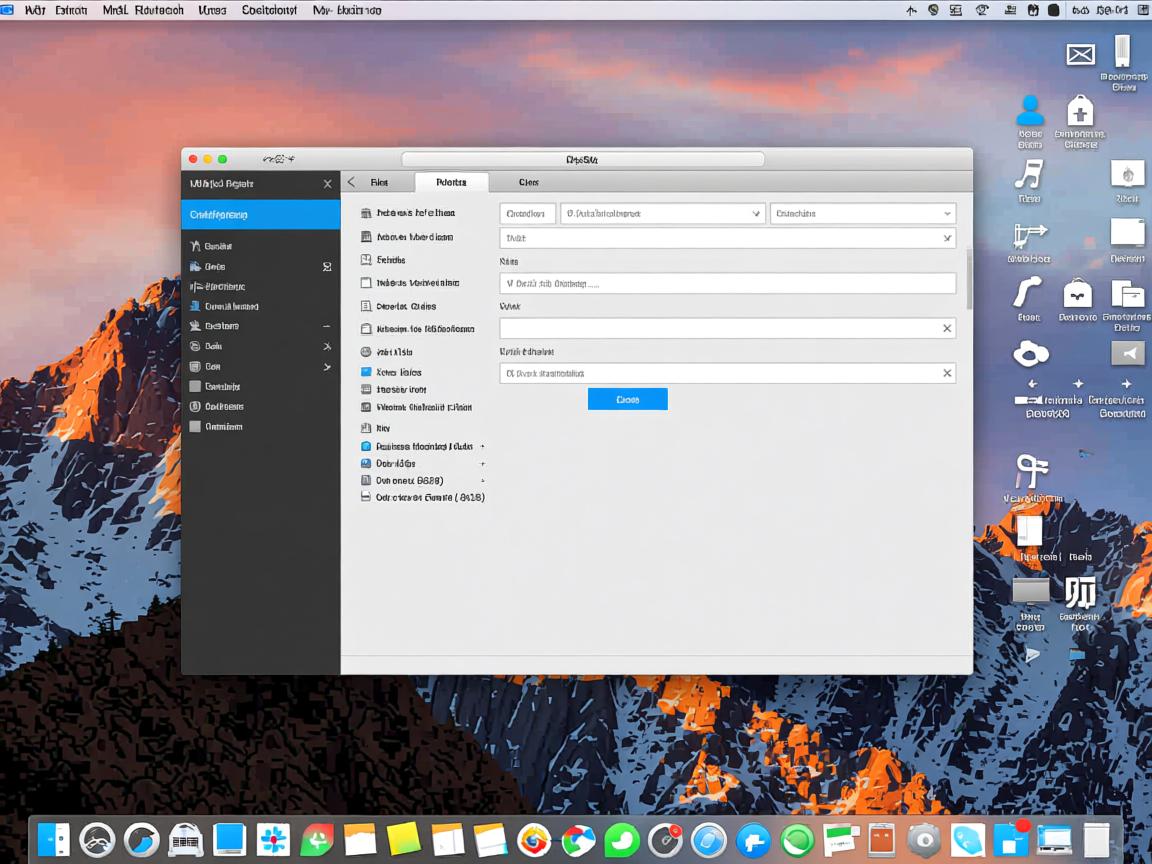
Task: Open the blue person contact desktop icon
Action: [1029, 109]
